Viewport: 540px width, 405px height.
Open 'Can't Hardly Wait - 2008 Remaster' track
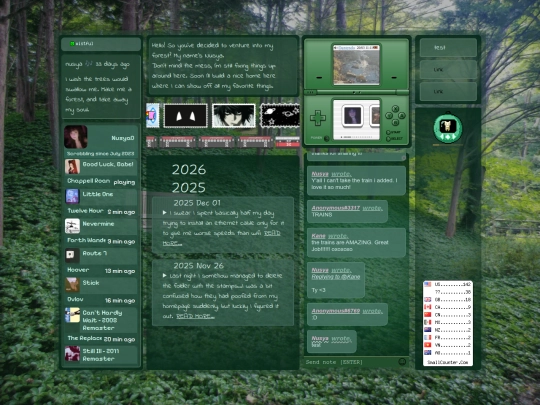tap(102, 320)
